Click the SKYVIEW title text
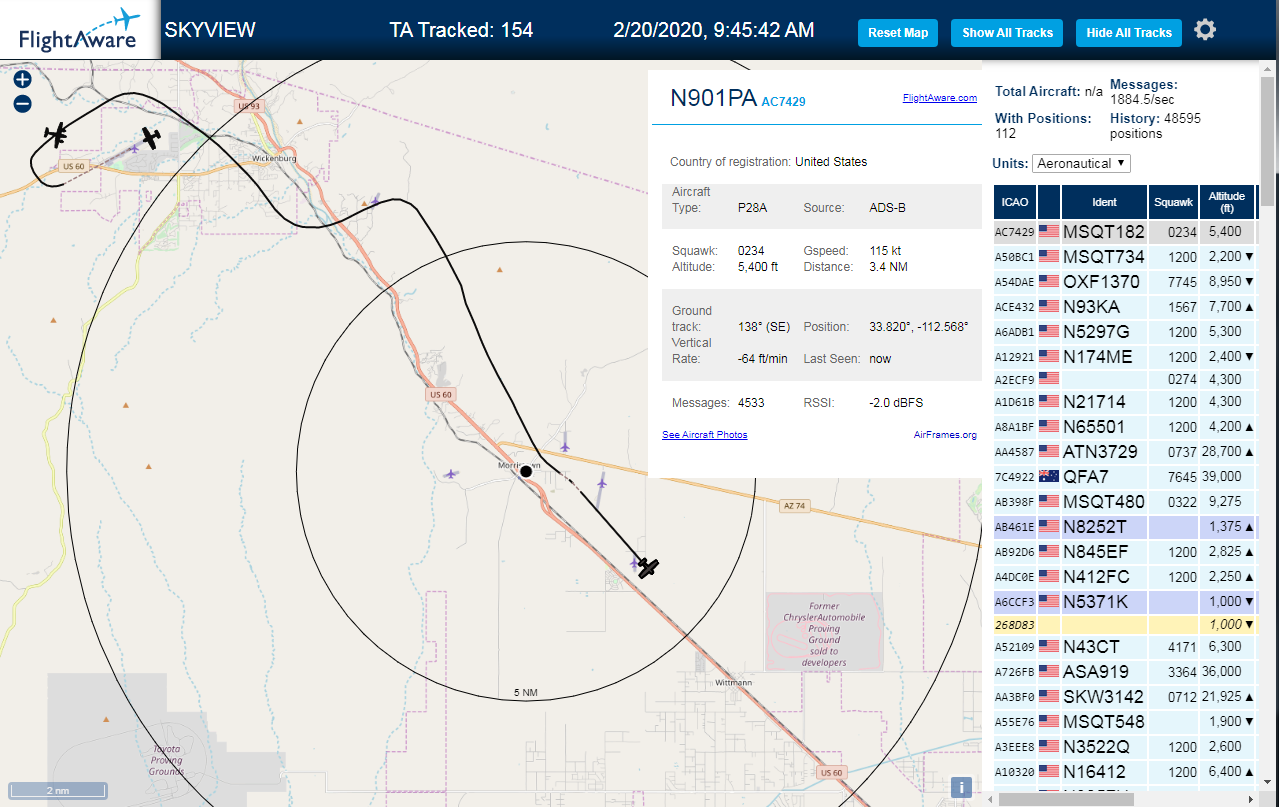1279x807 pixels. pyautogui.click(x=210, y=30)
